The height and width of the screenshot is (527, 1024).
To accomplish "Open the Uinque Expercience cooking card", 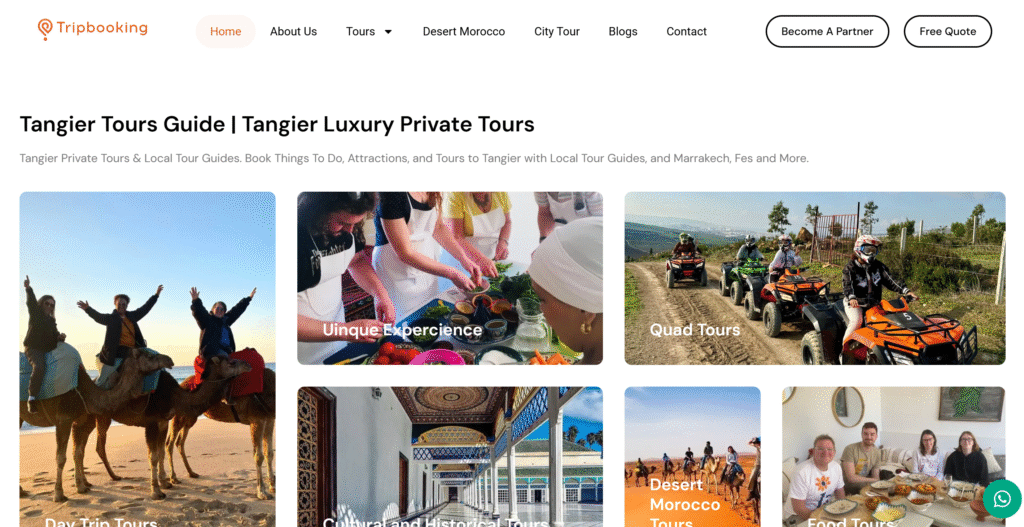I will coord(450,278).
